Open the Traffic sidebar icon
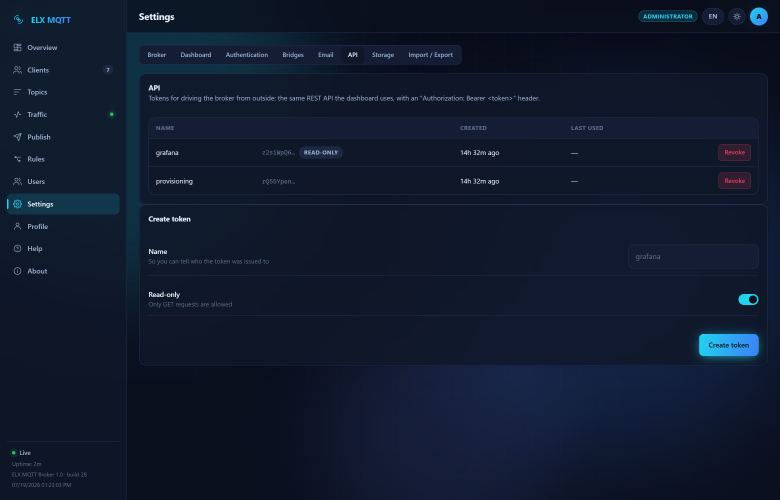 tap(17, 114)
